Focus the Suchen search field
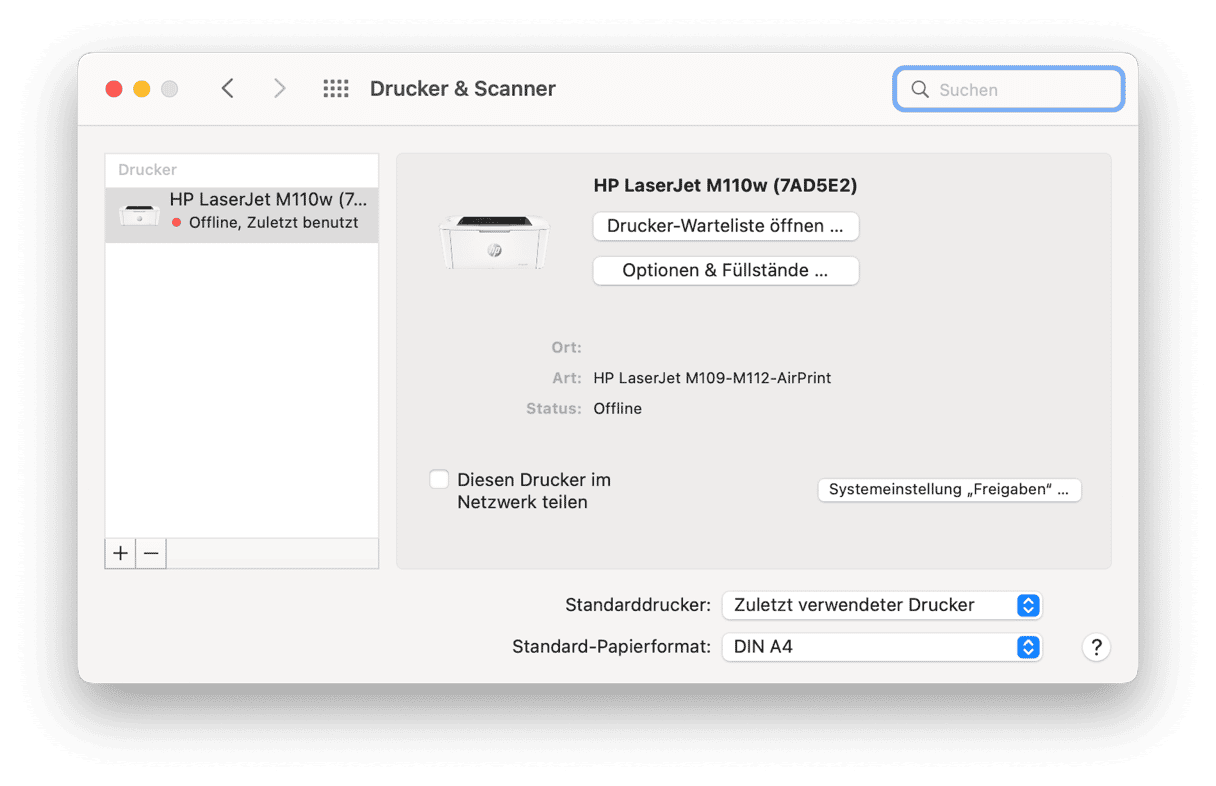This screenshot has height=786, width=1216. 1009,90
